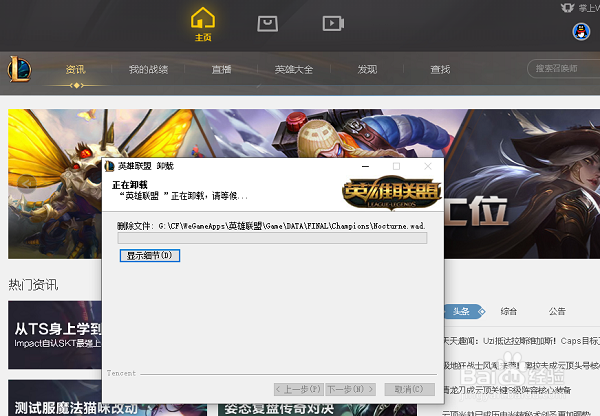This screenshot has width=600, height=416.
Task: Click the 上一步(P) button
Action: [299, 389]
